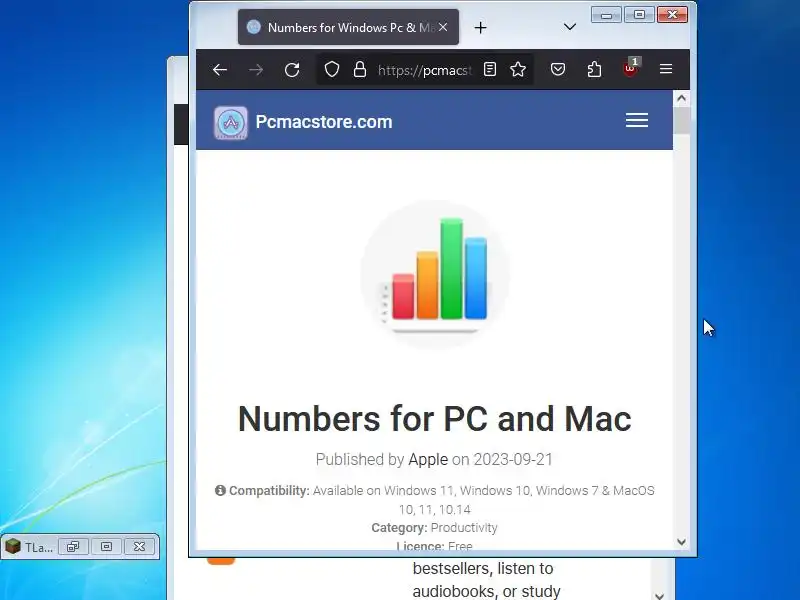Bookmark this page with the star
Viewport: 800px width, 600px height.
[518, 69]
